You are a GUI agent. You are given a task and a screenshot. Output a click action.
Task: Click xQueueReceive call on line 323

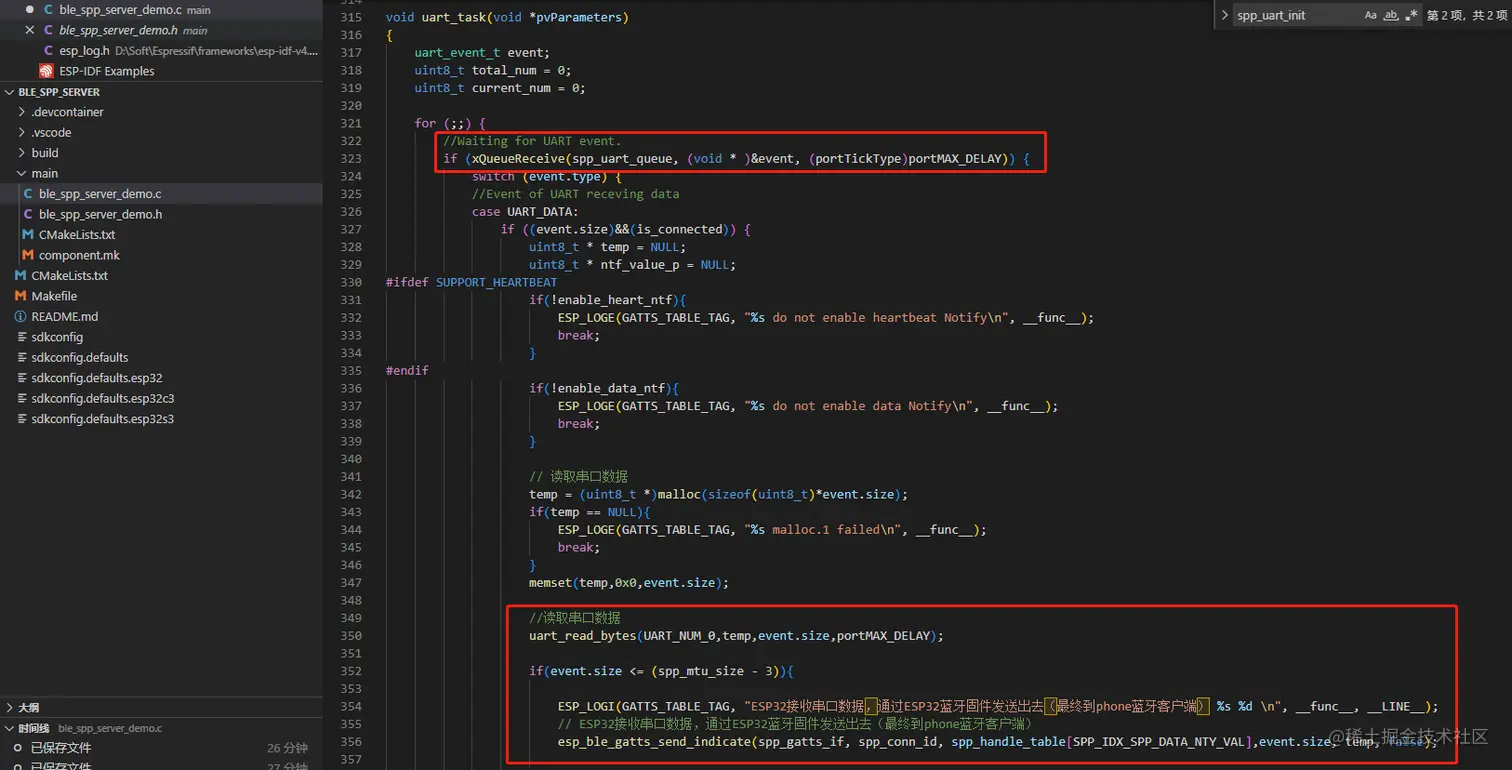[519, 159]
